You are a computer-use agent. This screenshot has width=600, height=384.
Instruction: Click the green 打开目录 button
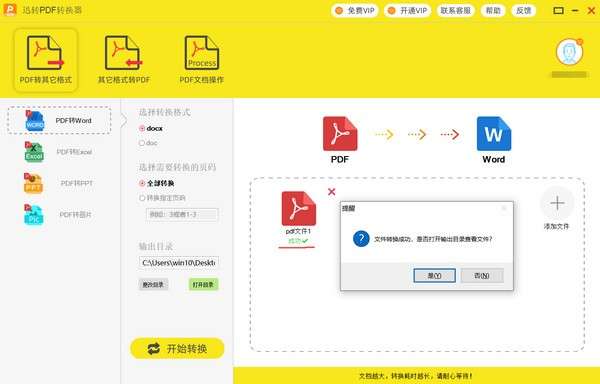point(203,285)
